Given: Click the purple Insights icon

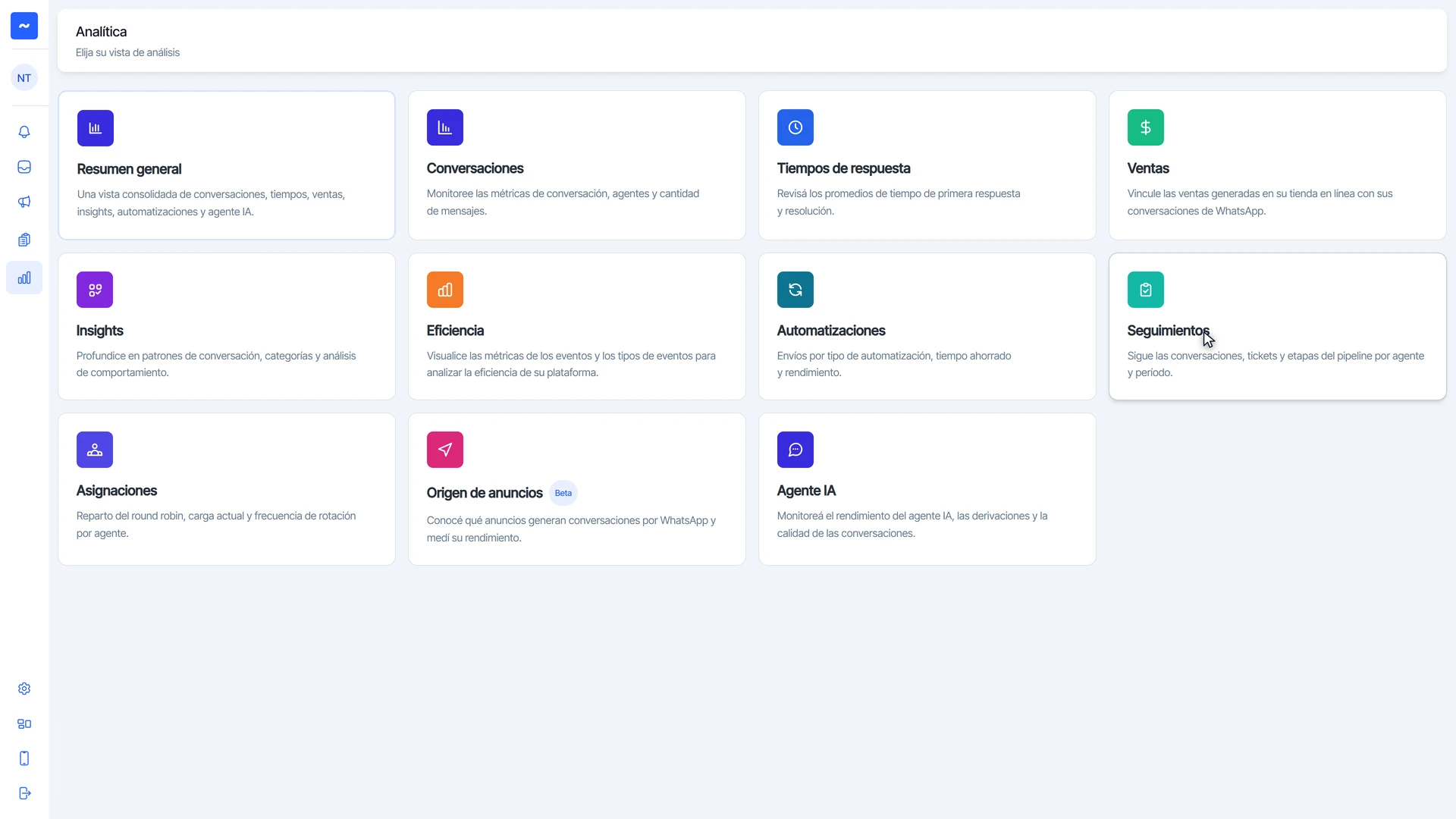Looking at the screenshot, I should 95,290.
